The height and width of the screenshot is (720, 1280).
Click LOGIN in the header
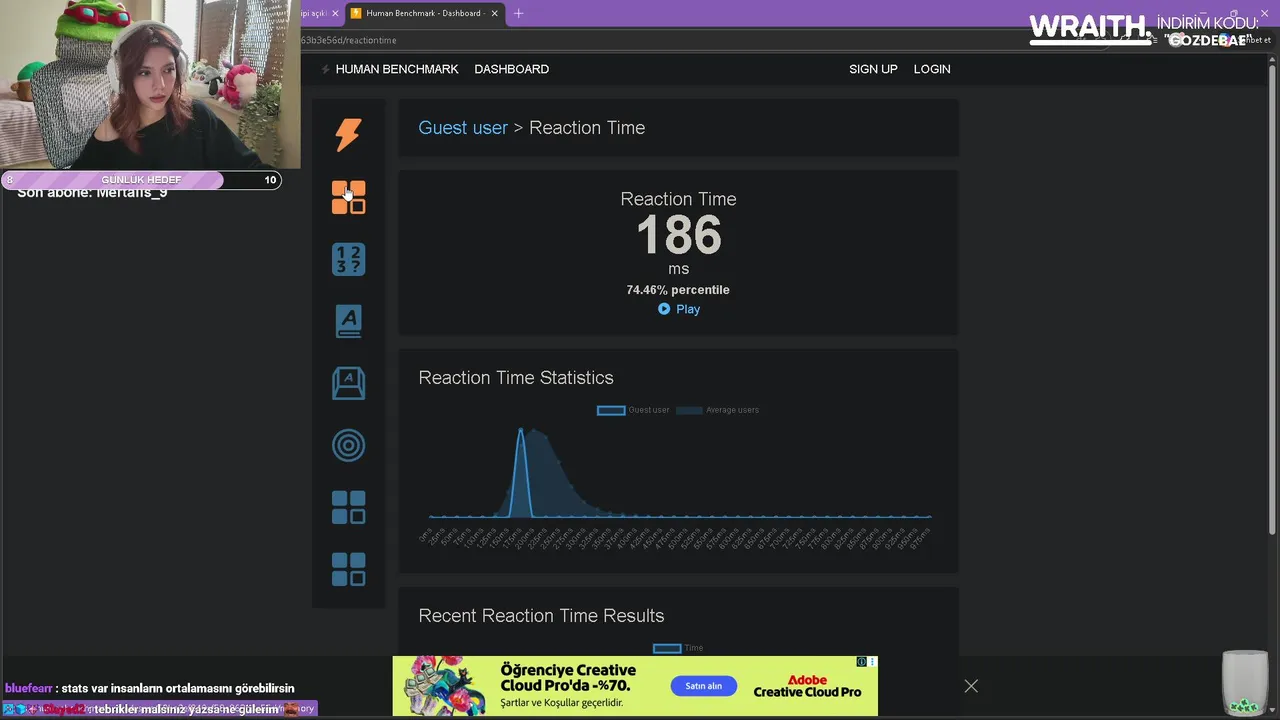tap(932, 69)
